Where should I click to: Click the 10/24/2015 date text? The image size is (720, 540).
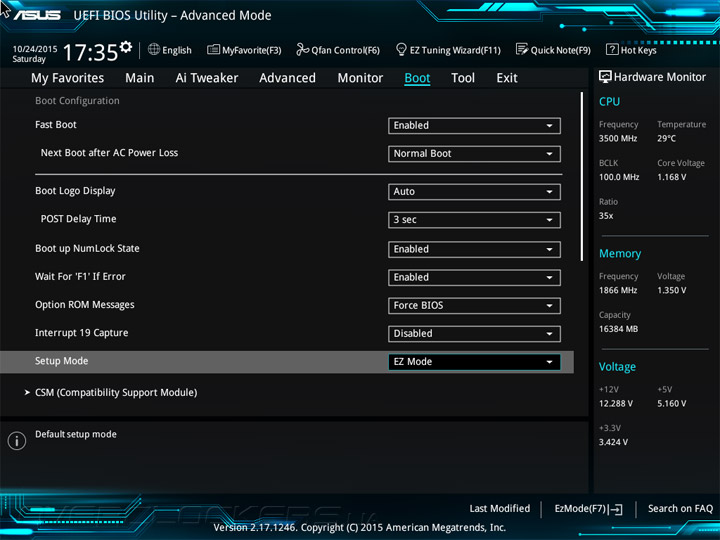pyautogui.click(x=35, y=49)
